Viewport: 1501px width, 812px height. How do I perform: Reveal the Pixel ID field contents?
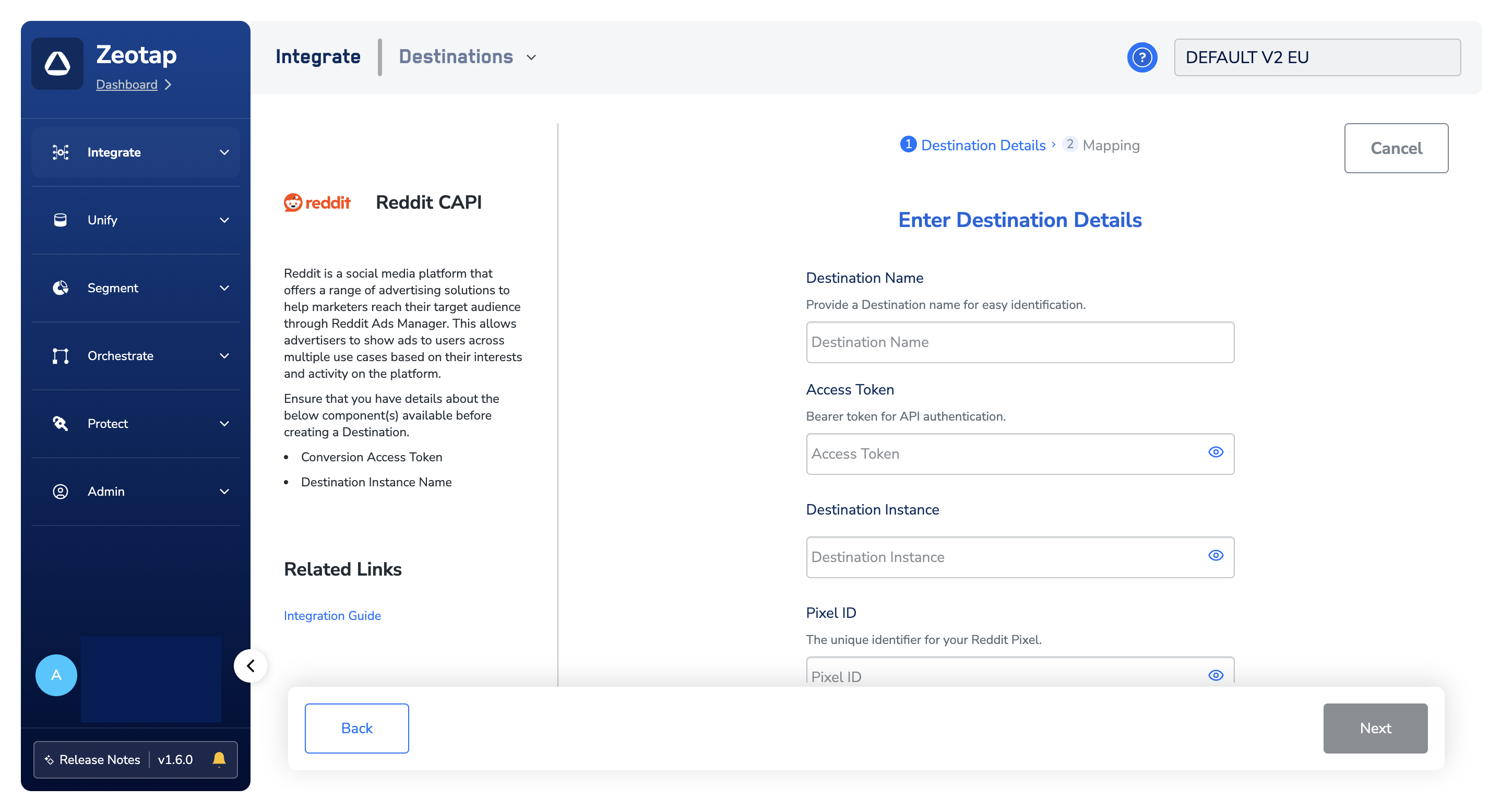pyautogui.click(x=1215, y=675)
